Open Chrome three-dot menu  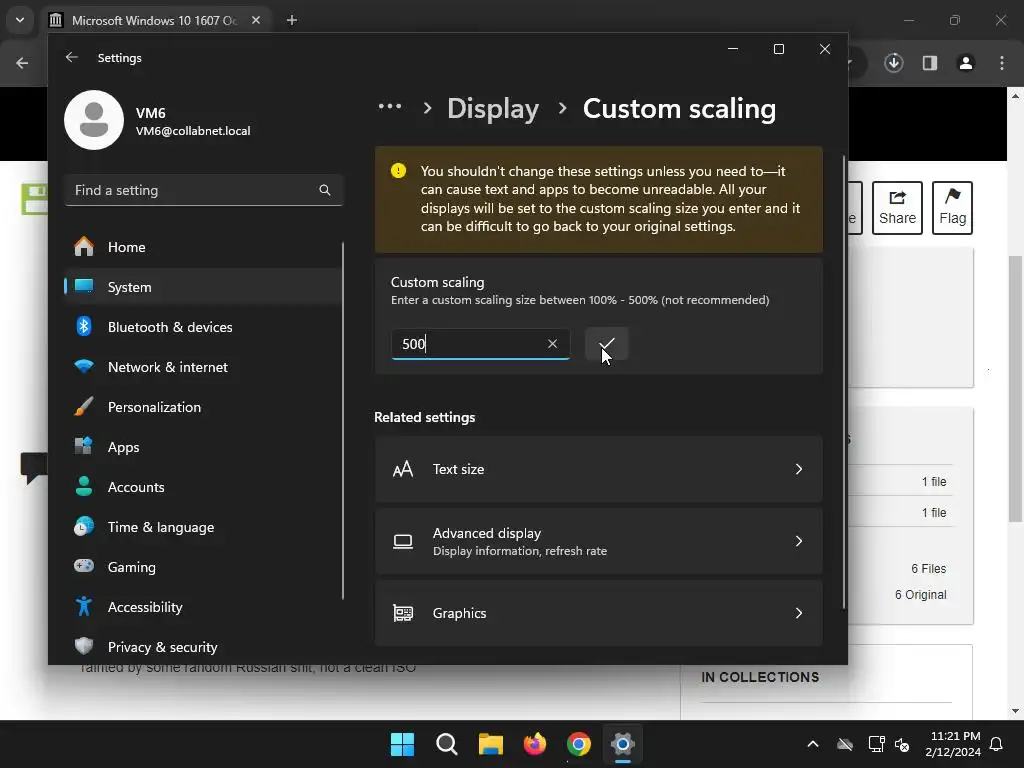click(1002, 63)
